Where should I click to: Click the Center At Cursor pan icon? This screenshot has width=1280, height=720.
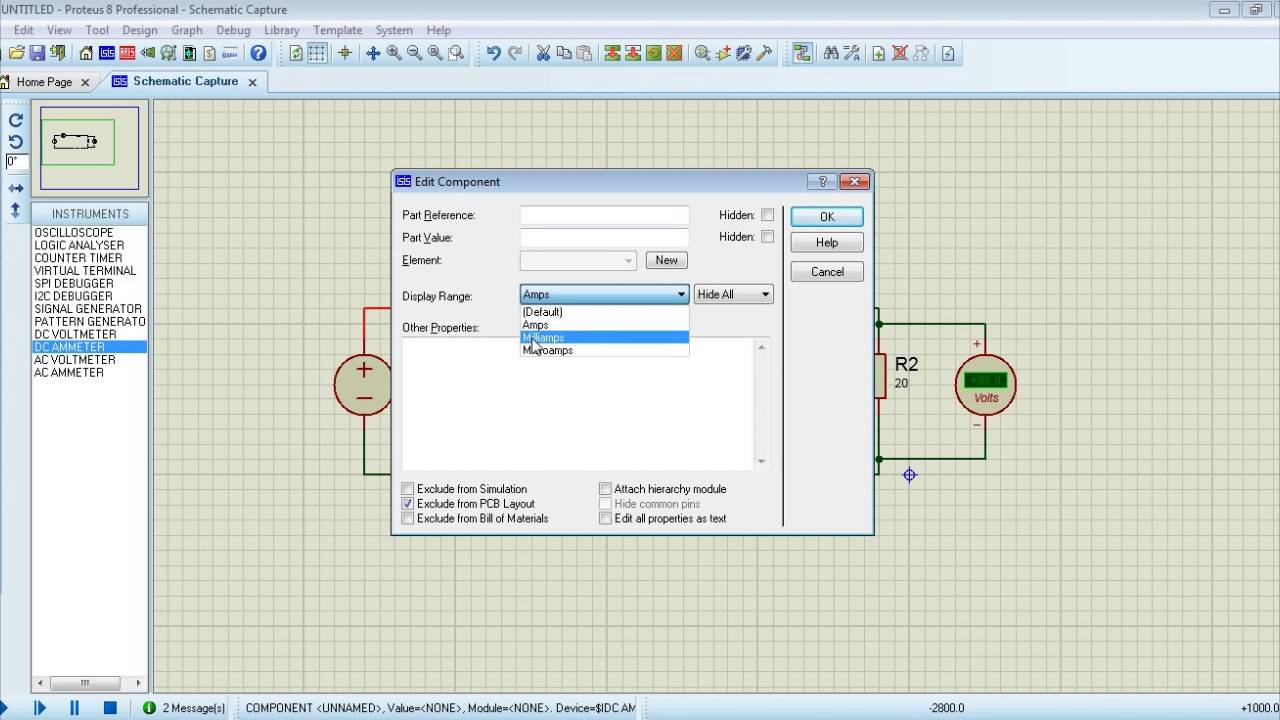(x=372, y=53)
